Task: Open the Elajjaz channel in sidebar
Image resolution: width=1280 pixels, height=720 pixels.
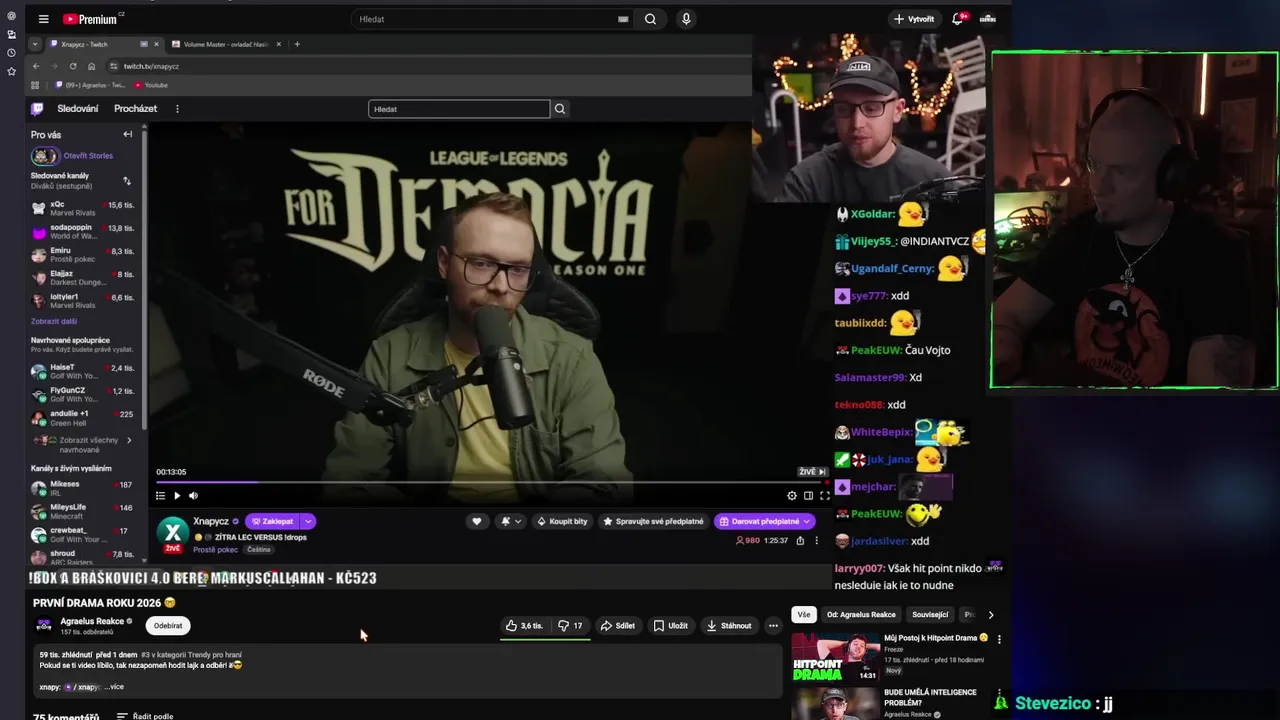Action: [83, 278]
